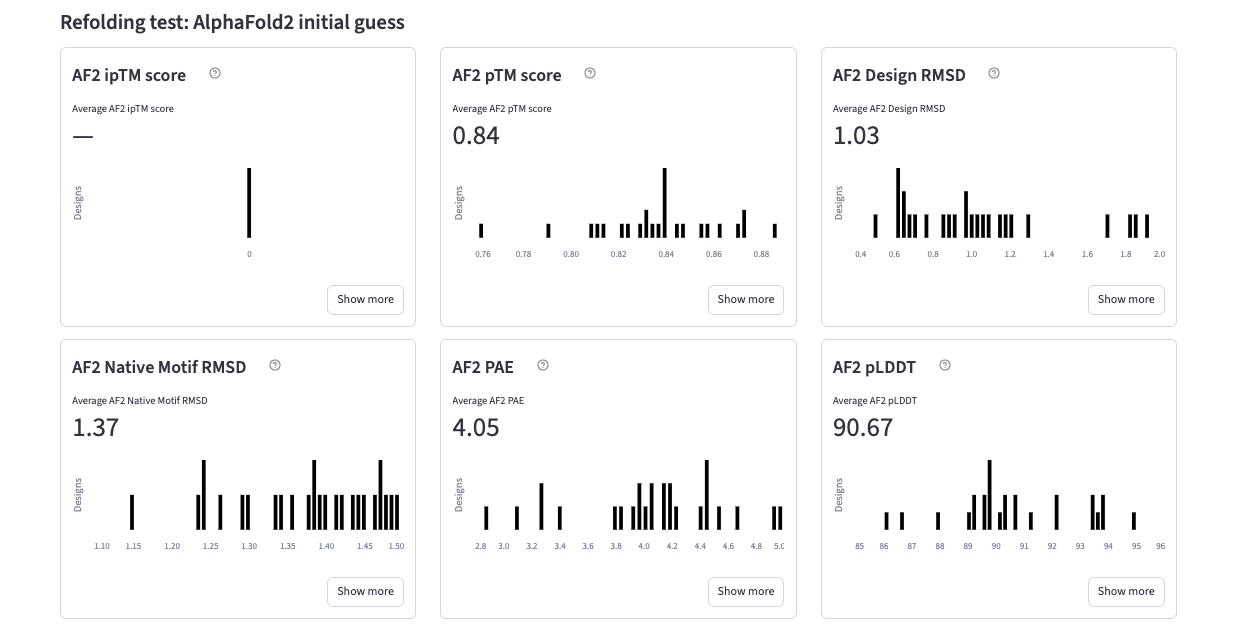Open Show more for AF2 Native Motif RMSD
The height and width of the screenshot is (637, 1240).
365,591
